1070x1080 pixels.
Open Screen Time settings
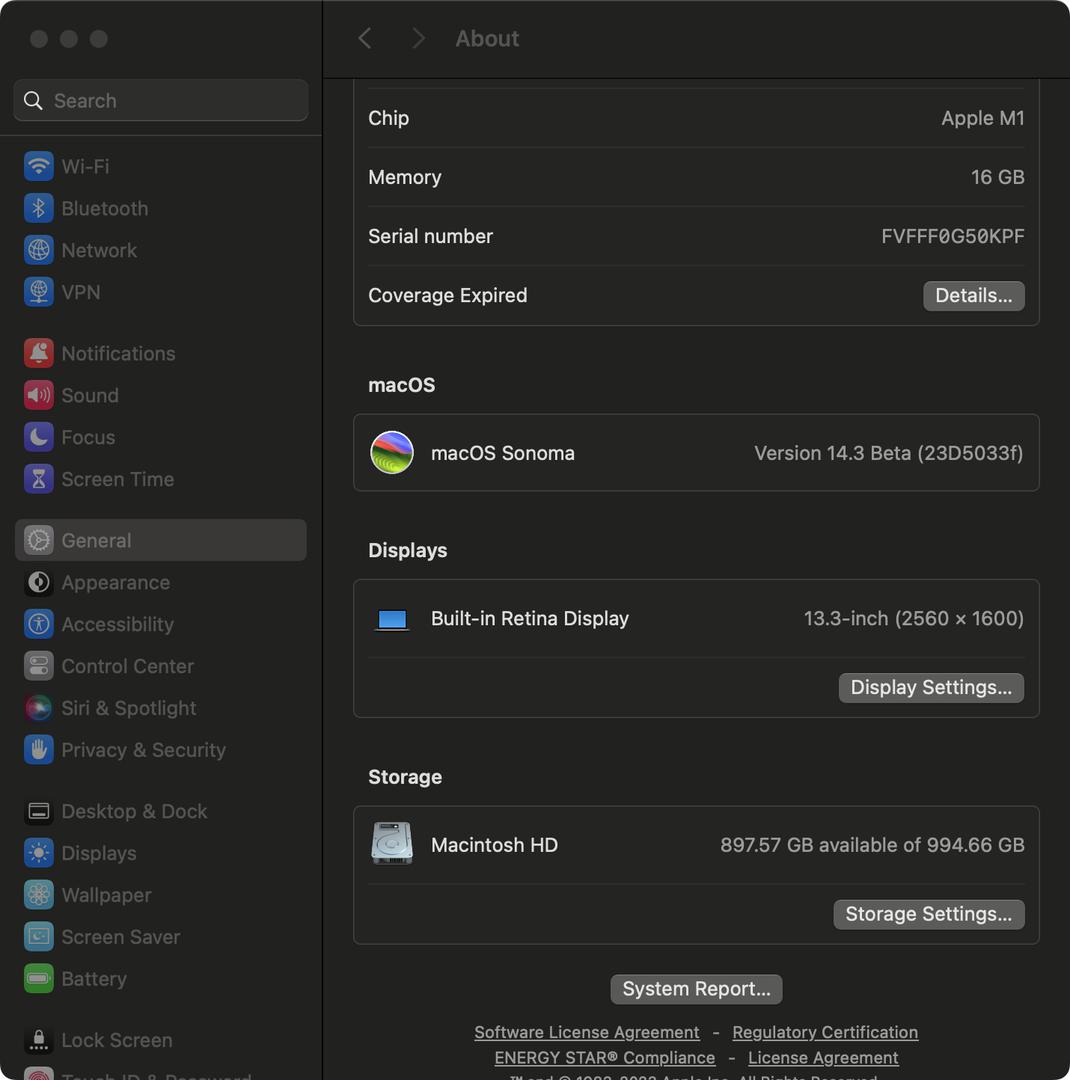161,479
